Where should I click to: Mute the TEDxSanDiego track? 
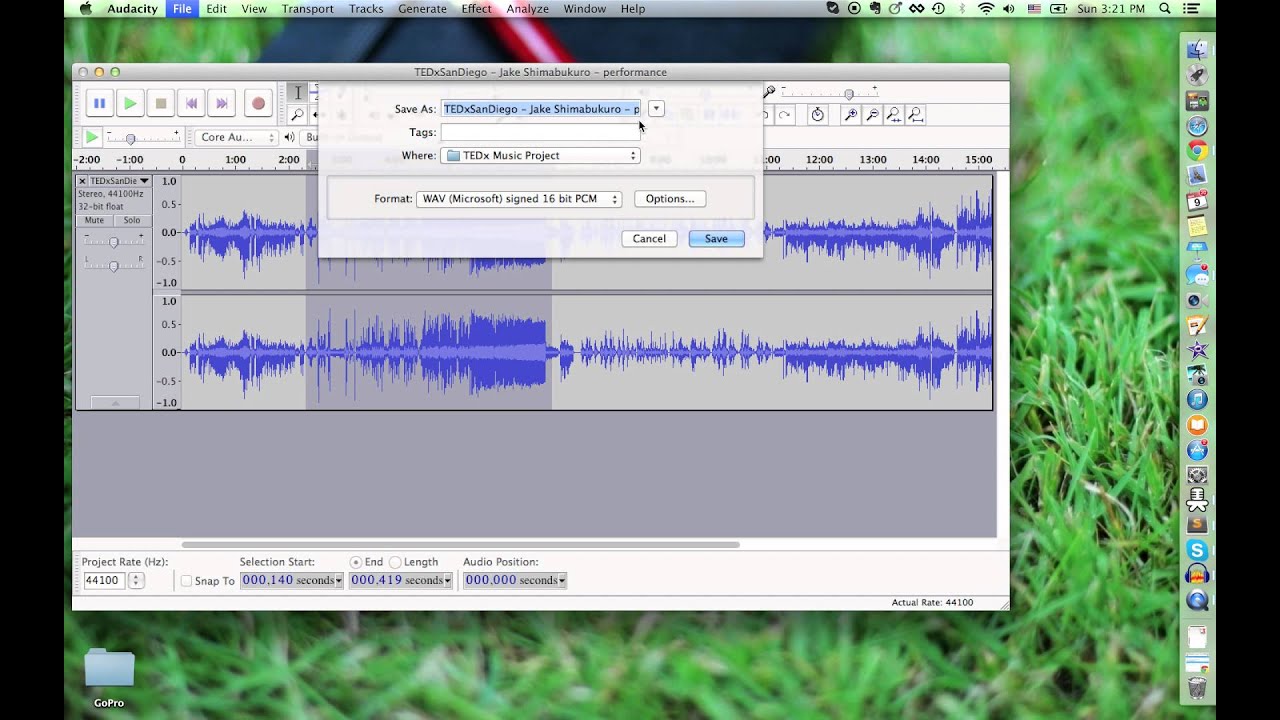click(94, 220)
